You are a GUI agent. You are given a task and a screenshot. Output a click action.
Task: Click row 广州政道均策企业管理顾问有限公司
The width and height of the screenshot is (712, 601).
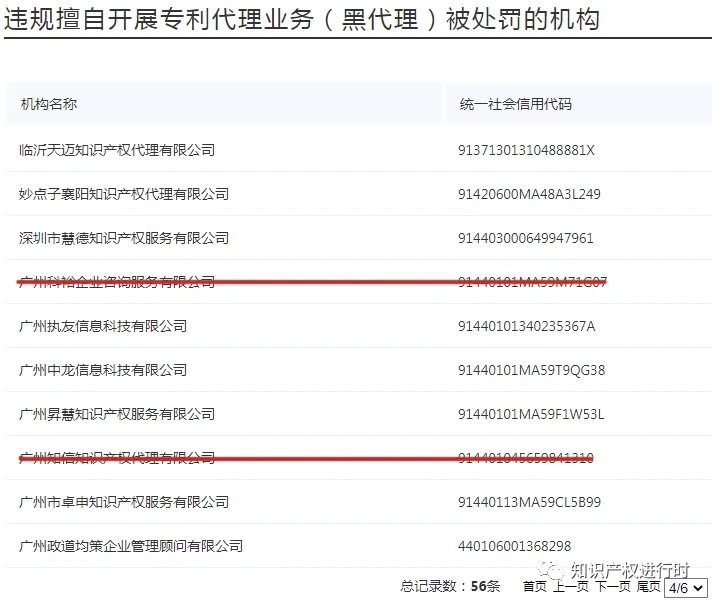tap(358, 546)
